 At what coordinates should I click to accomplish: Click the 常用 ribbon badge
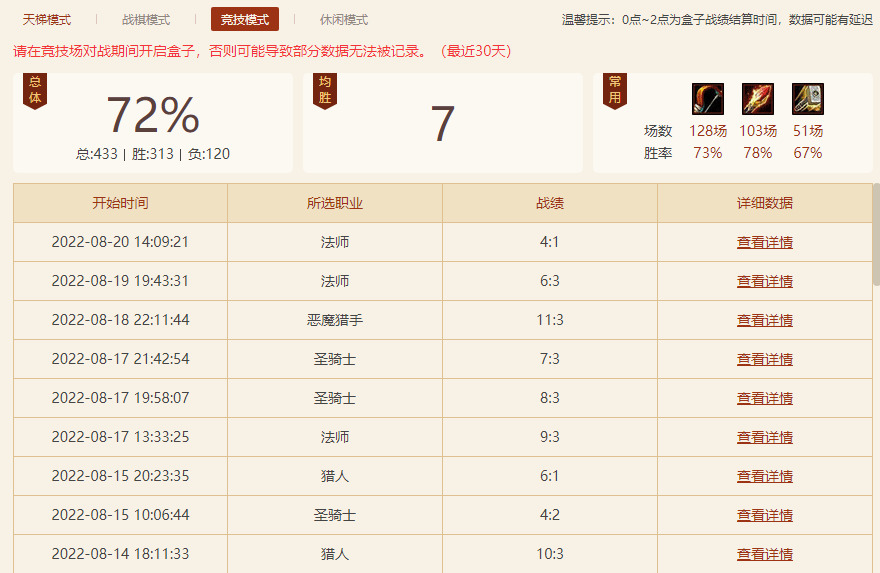pyautogui.click(x=615, y=90)
